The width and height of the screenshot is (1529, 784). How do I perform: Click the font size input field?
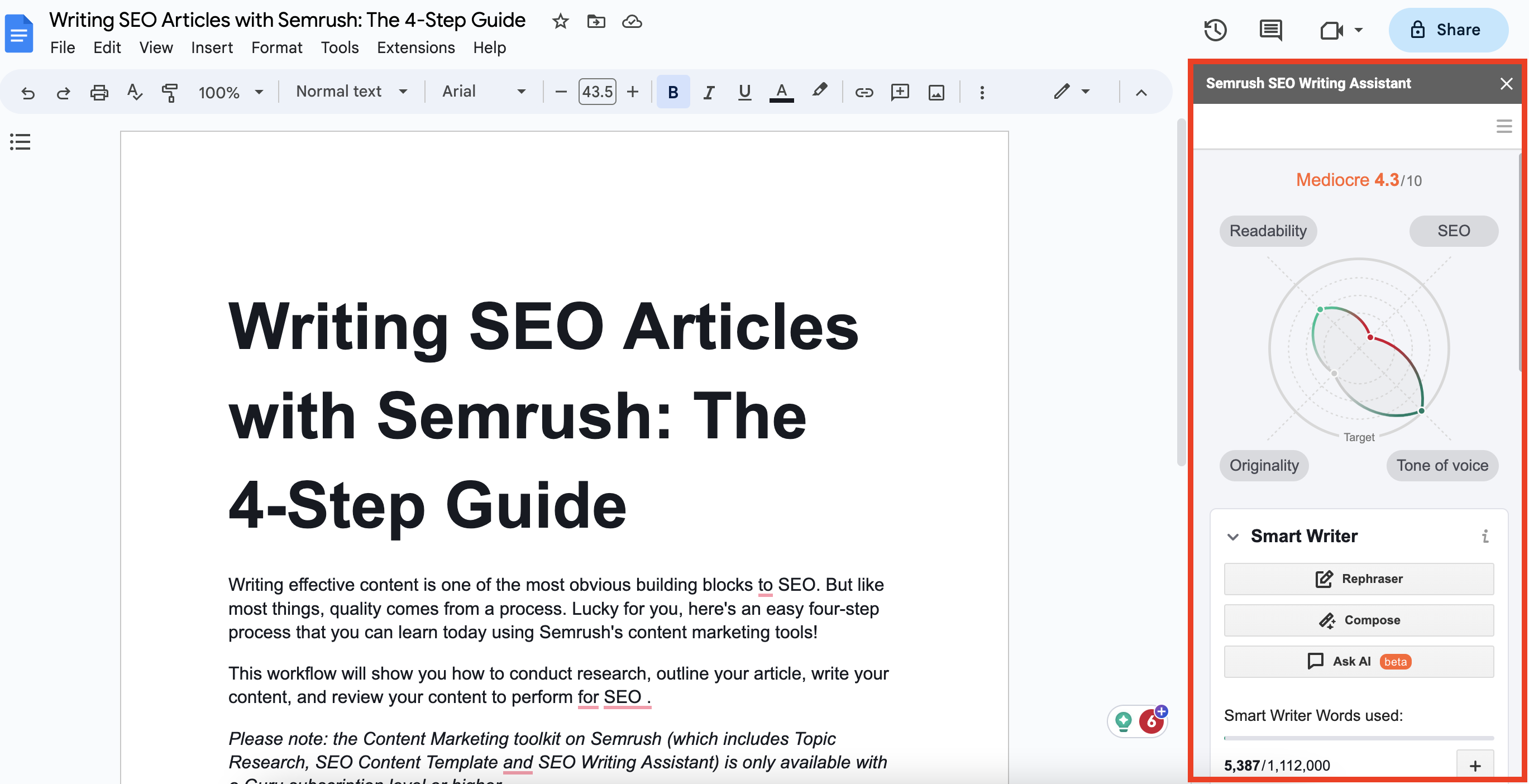(x=596, y=92)
